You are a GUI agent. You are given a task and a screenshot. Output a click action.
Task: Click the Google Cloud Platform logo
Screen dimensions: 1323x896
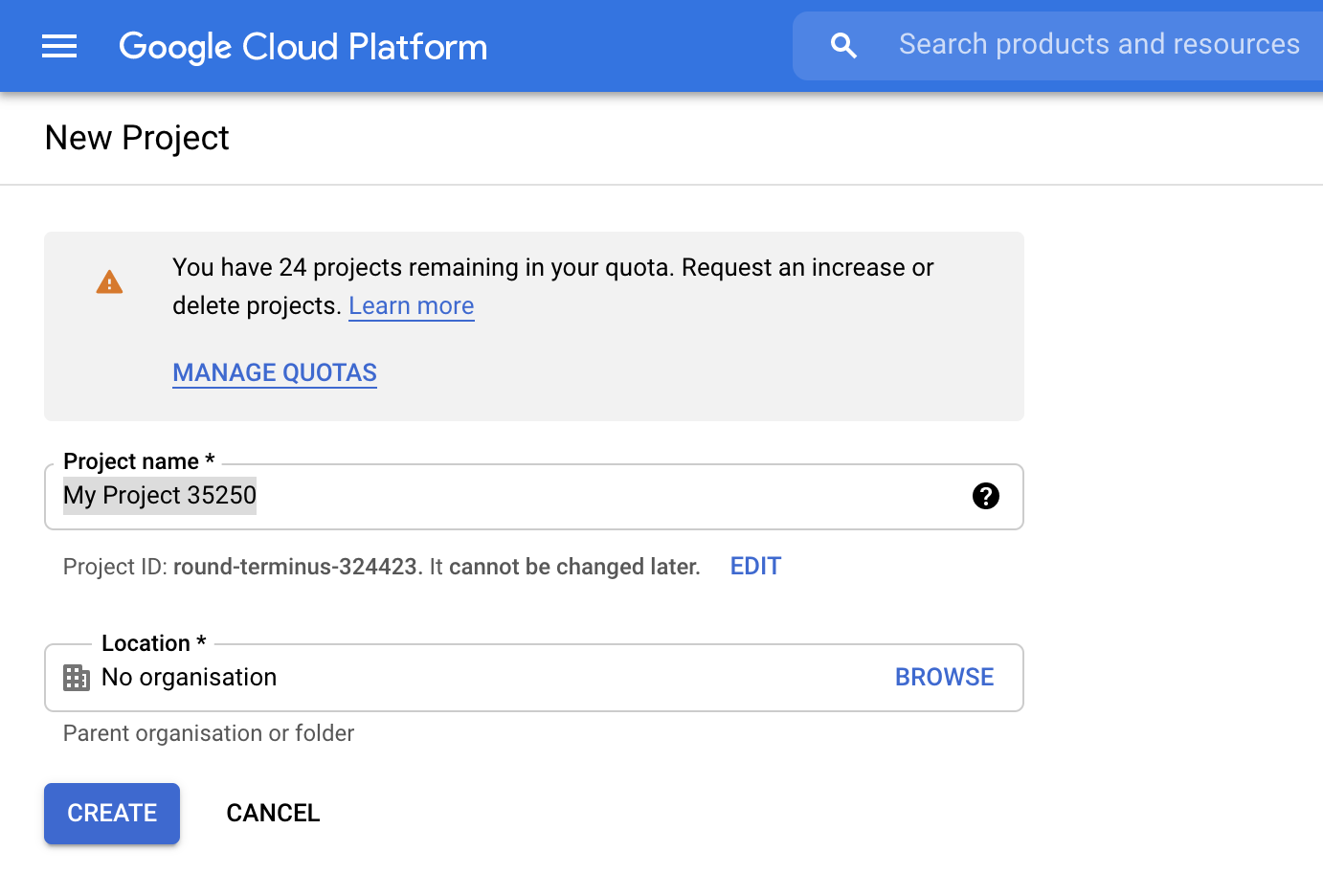click(x=303, y=46)
